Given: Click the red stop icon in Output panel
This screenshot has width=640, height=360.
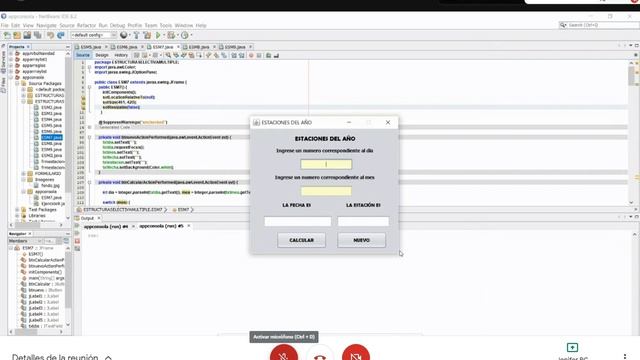Looking at the screenshot, I should pos(77,241).
